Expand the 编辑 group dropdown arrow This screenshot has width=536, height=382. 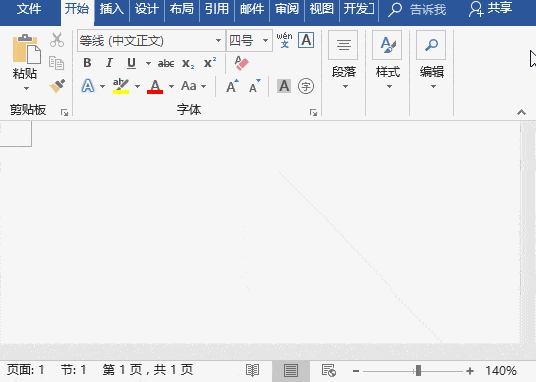(x=433, y=87)
